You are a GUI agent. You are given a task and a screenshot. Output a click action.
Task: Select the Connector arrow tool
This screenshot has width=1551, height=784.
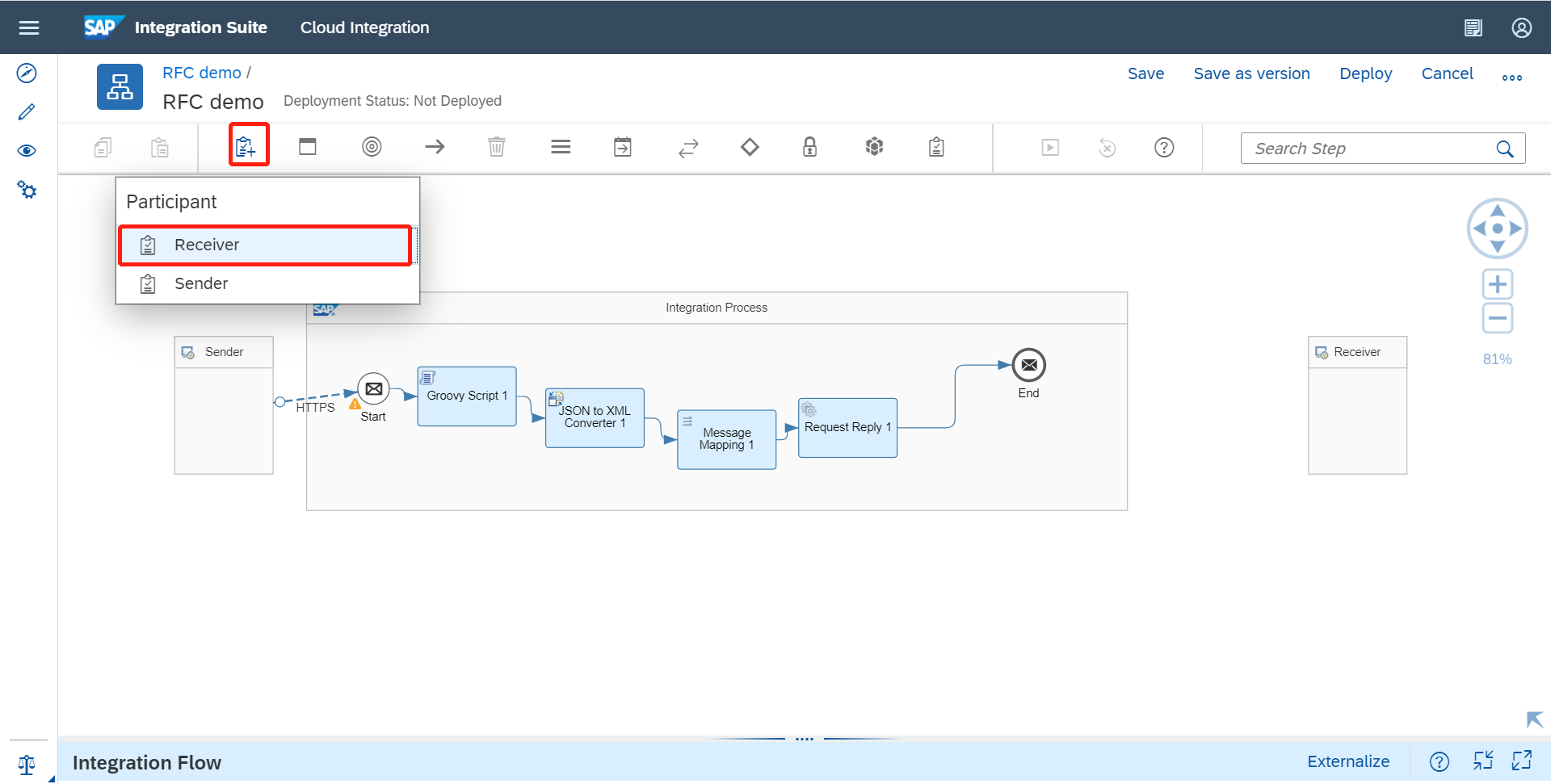(434, 147)
